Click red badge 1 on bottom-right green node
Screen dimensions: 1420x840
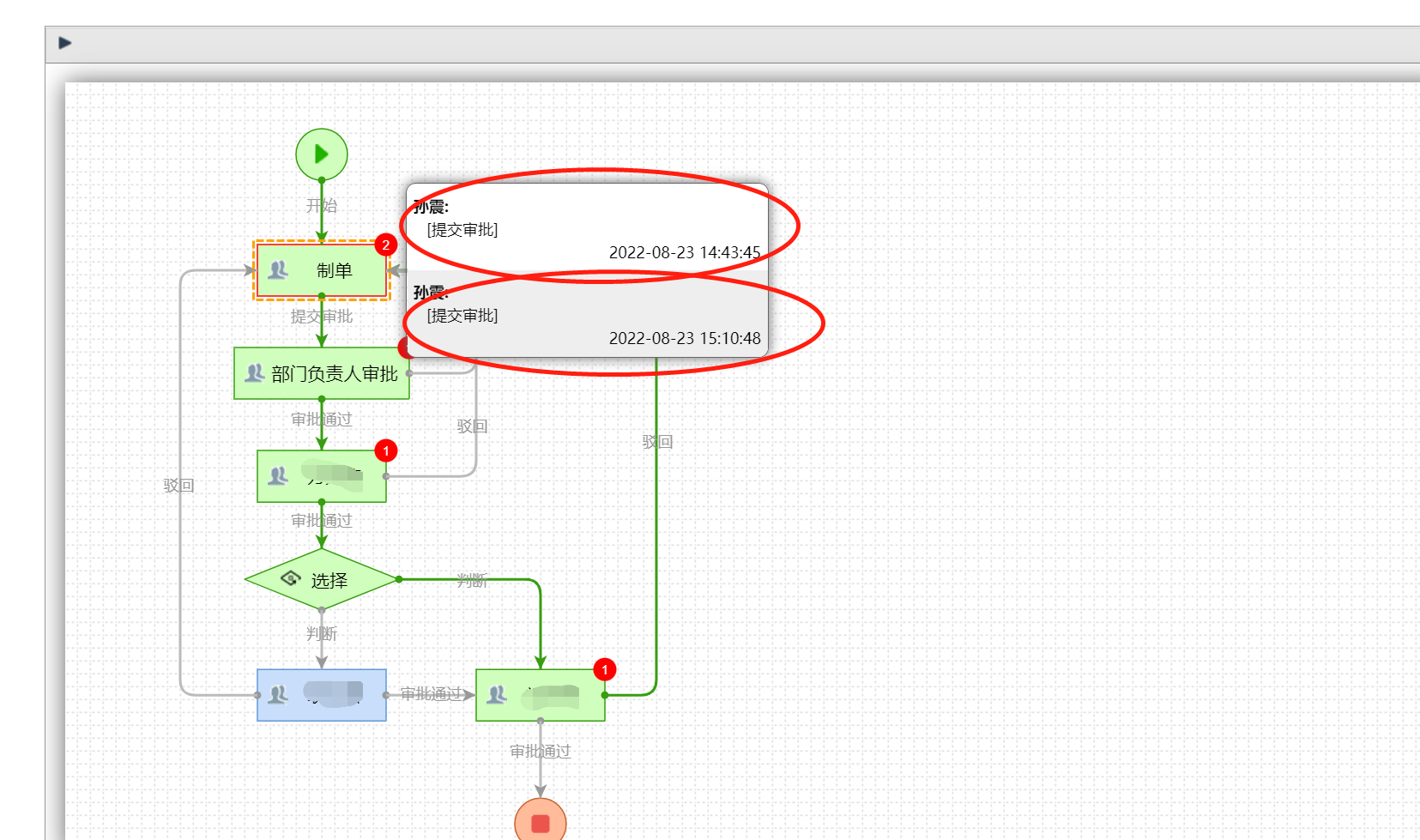tap(605, 669)
